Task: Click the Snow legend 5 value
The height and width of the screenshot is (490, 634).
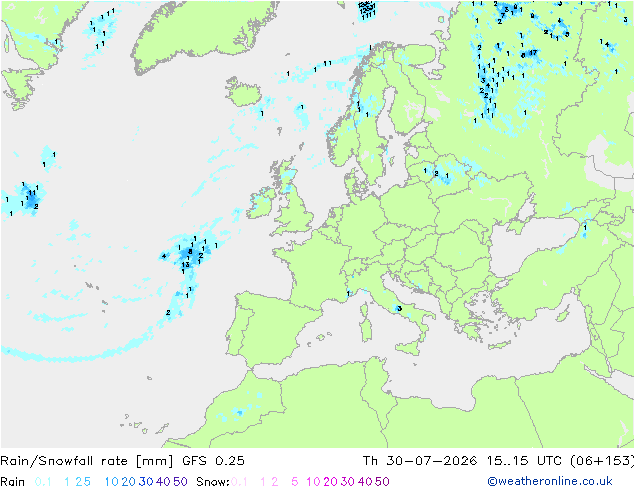Action: coord(295,482)
